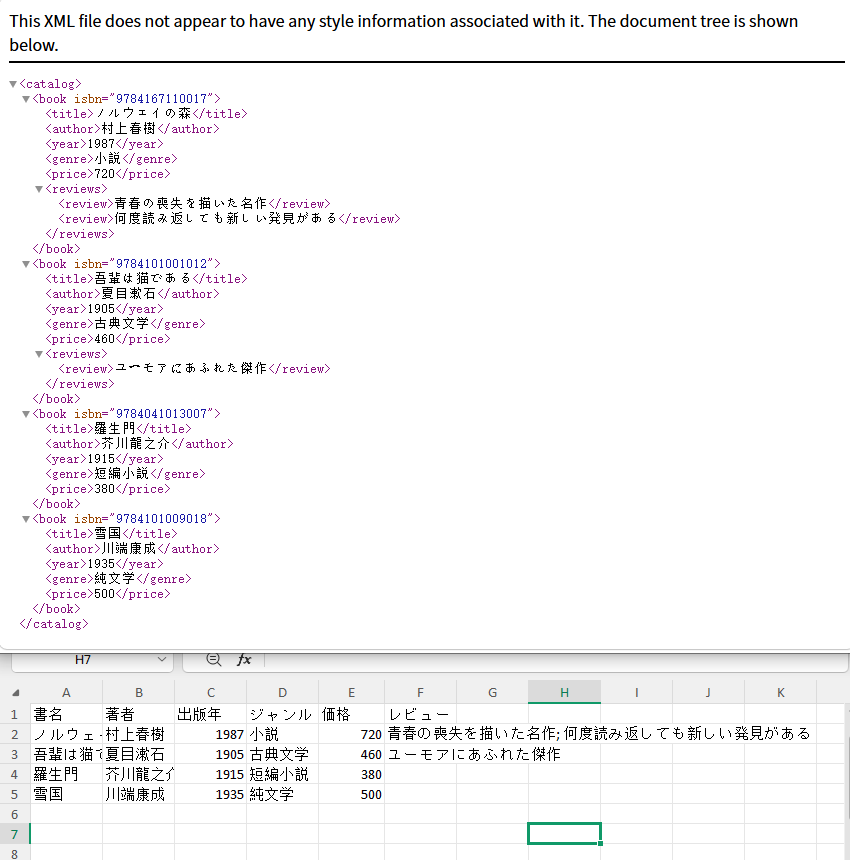Select column B header
The image size is (850, 860).
point(139,693)
